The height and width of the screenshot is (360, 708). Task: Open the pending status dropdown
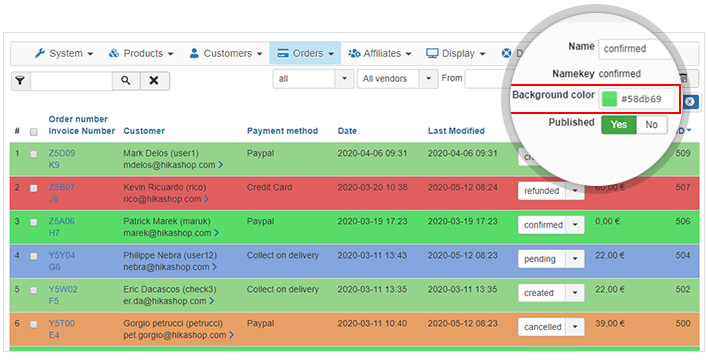point(551,259)
